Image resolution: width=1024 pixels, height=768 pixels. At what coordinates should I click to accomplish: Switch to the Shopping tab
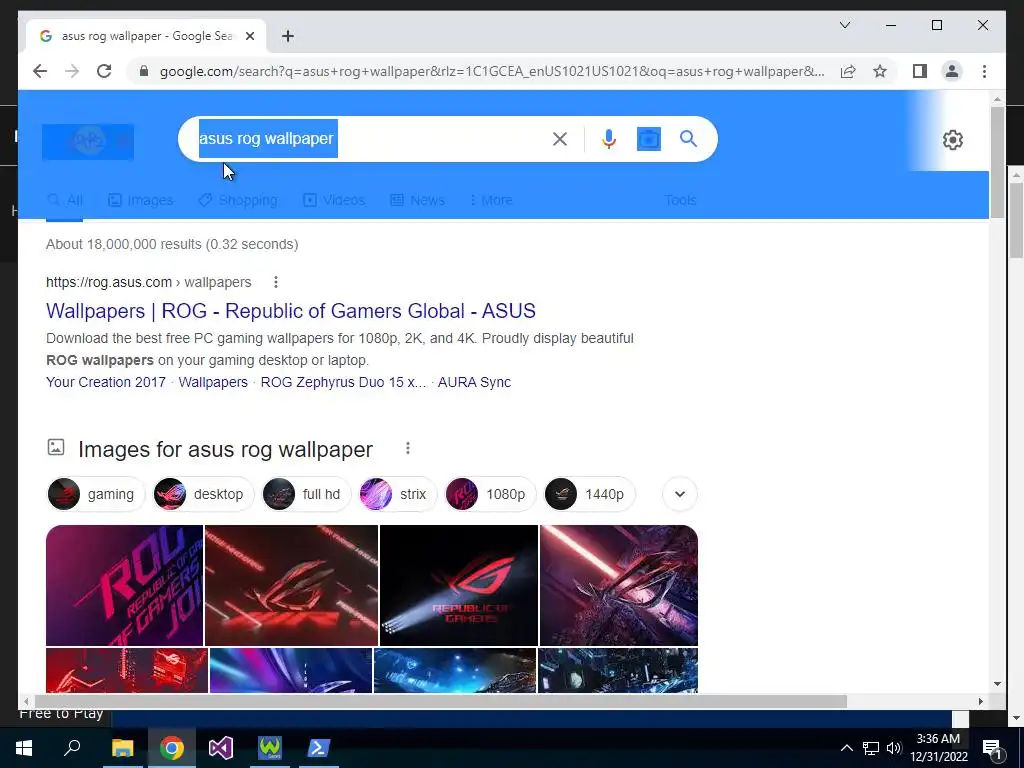click(x=238, y=200)
